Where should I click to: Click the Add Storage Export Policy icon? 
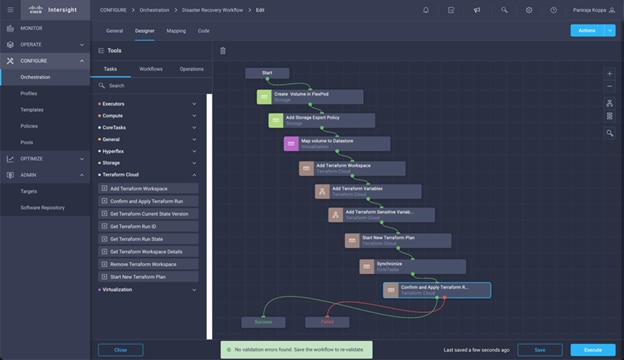click(276, 120)
